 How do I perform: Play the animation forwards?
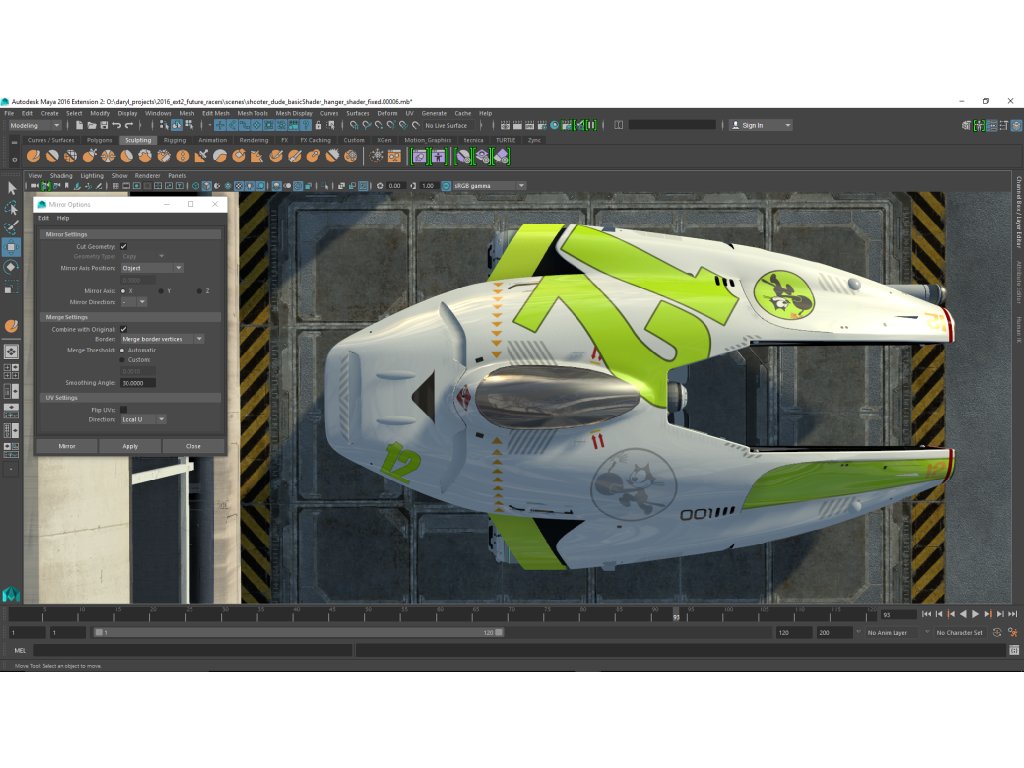[x=976, y=614]
